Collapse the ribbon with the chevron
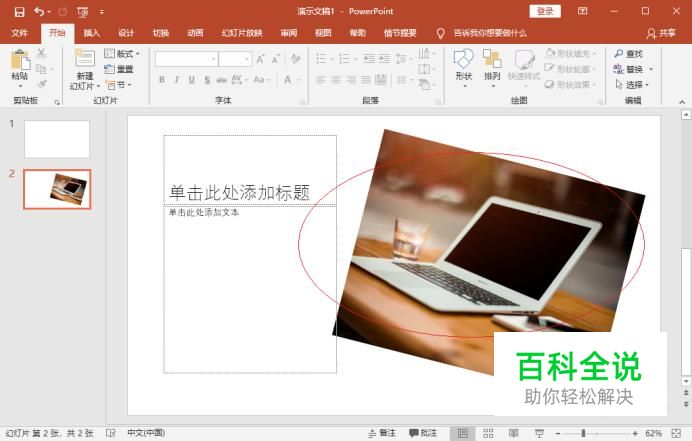The height and width of the screenshot is (441, 692). pyautogui.click(x=682, y=102)
